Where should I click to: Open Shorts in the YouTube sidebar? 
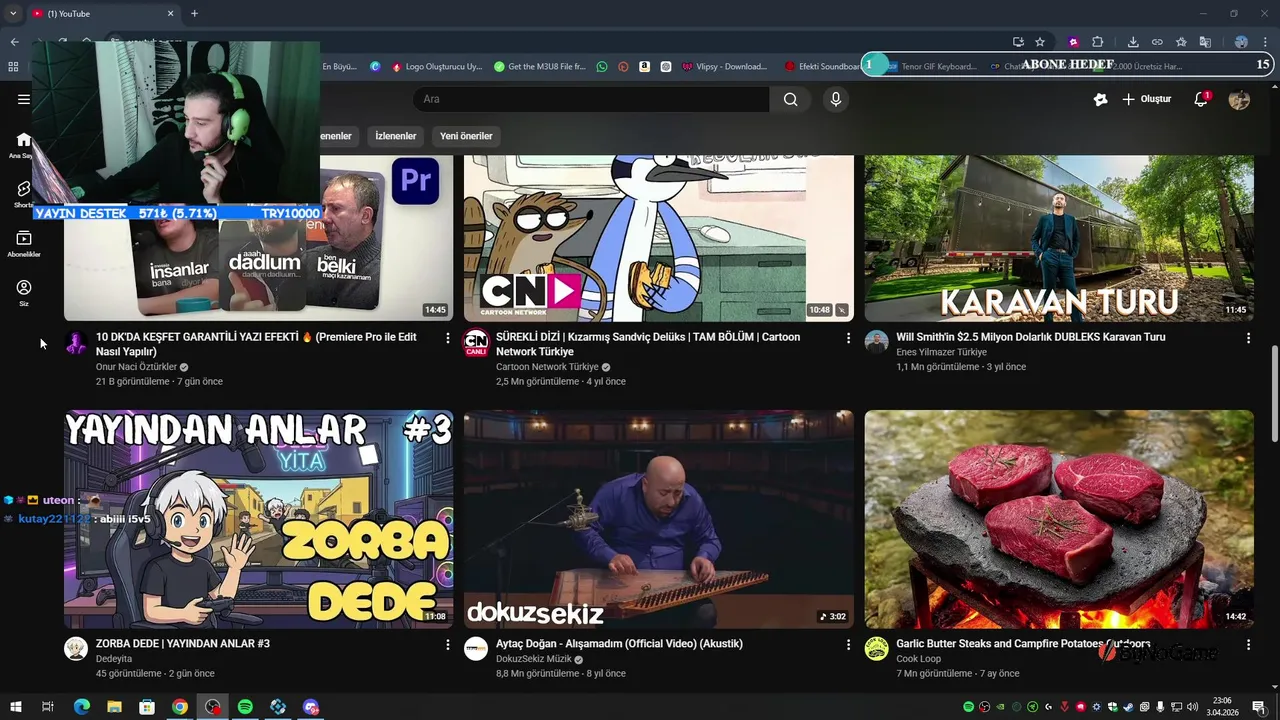tap(23, 194)
